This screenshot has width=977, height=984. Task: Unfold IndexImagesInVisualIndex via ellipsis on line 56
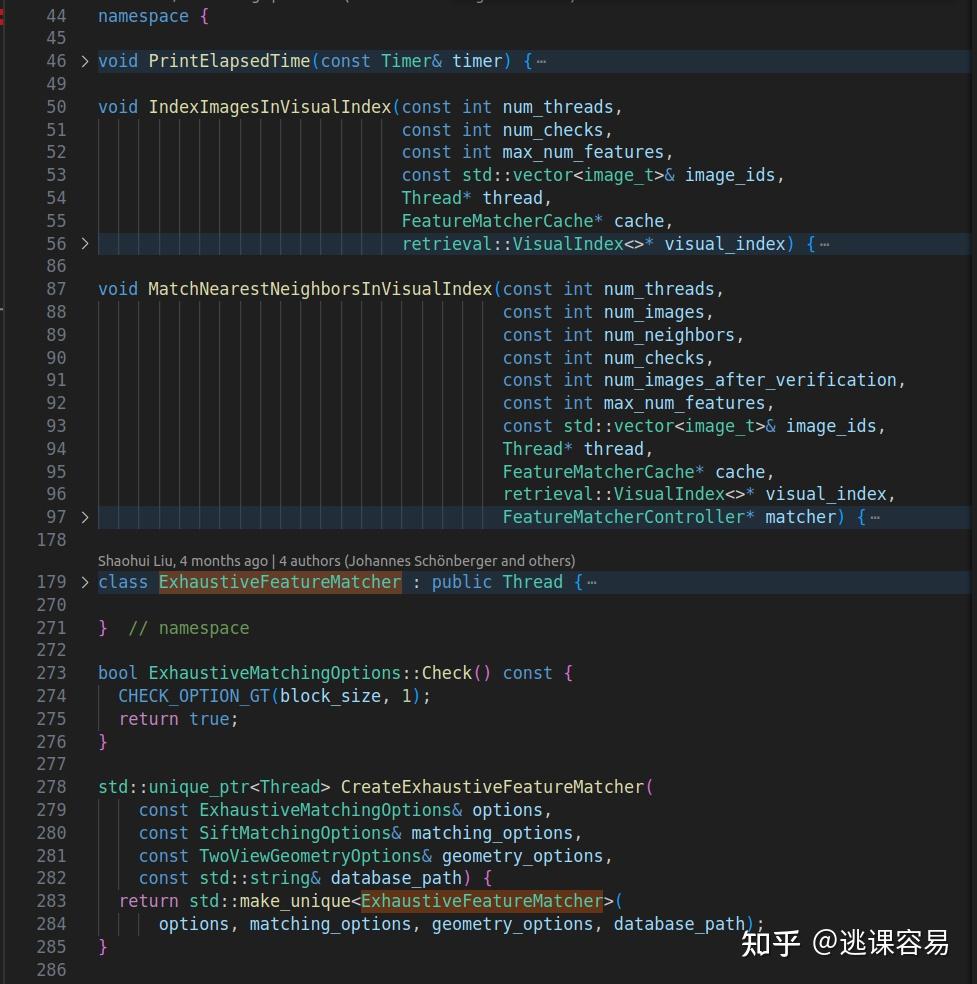coord(824,244)
